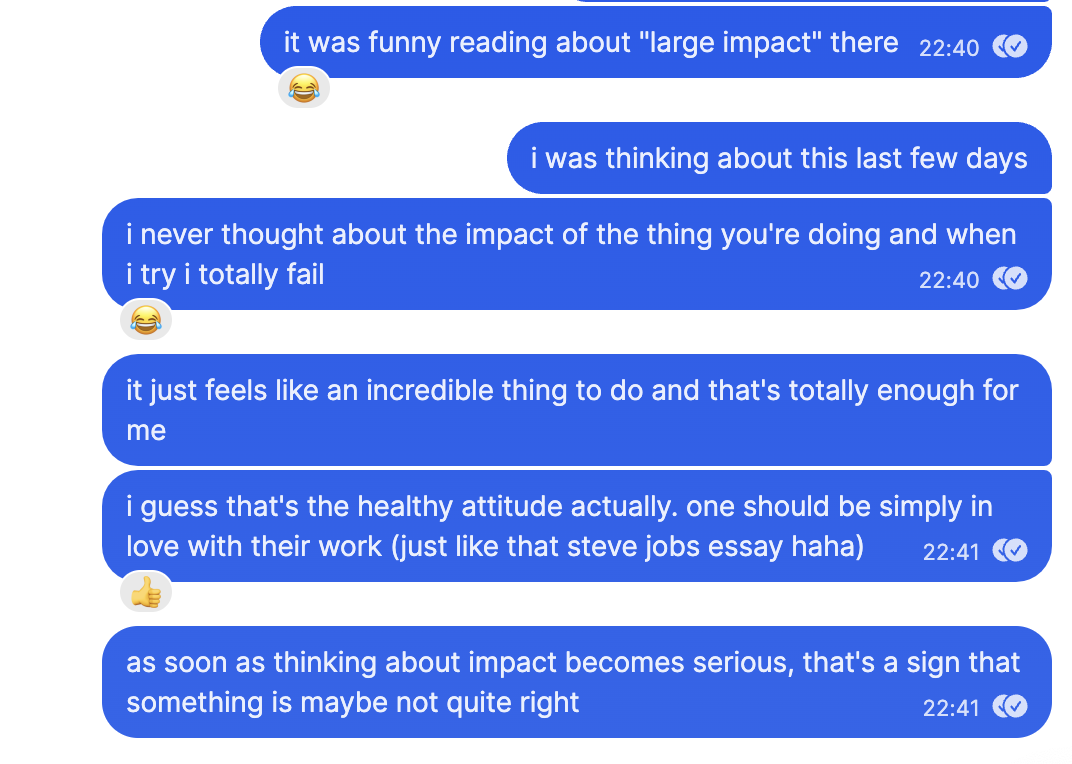Click read receipt checkmark on "large impact" message

[1010, 46]
